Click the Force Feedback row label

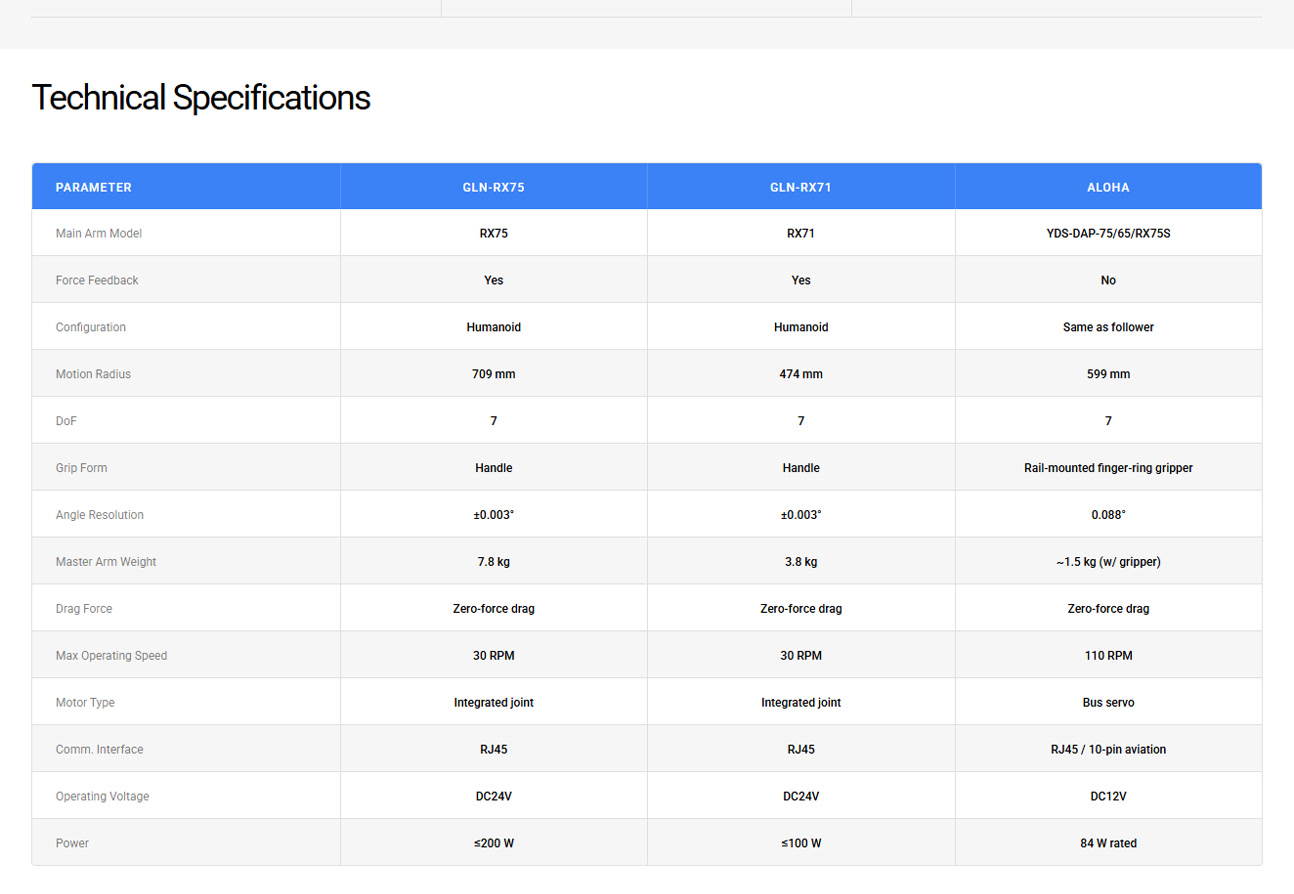coord(97,280)
